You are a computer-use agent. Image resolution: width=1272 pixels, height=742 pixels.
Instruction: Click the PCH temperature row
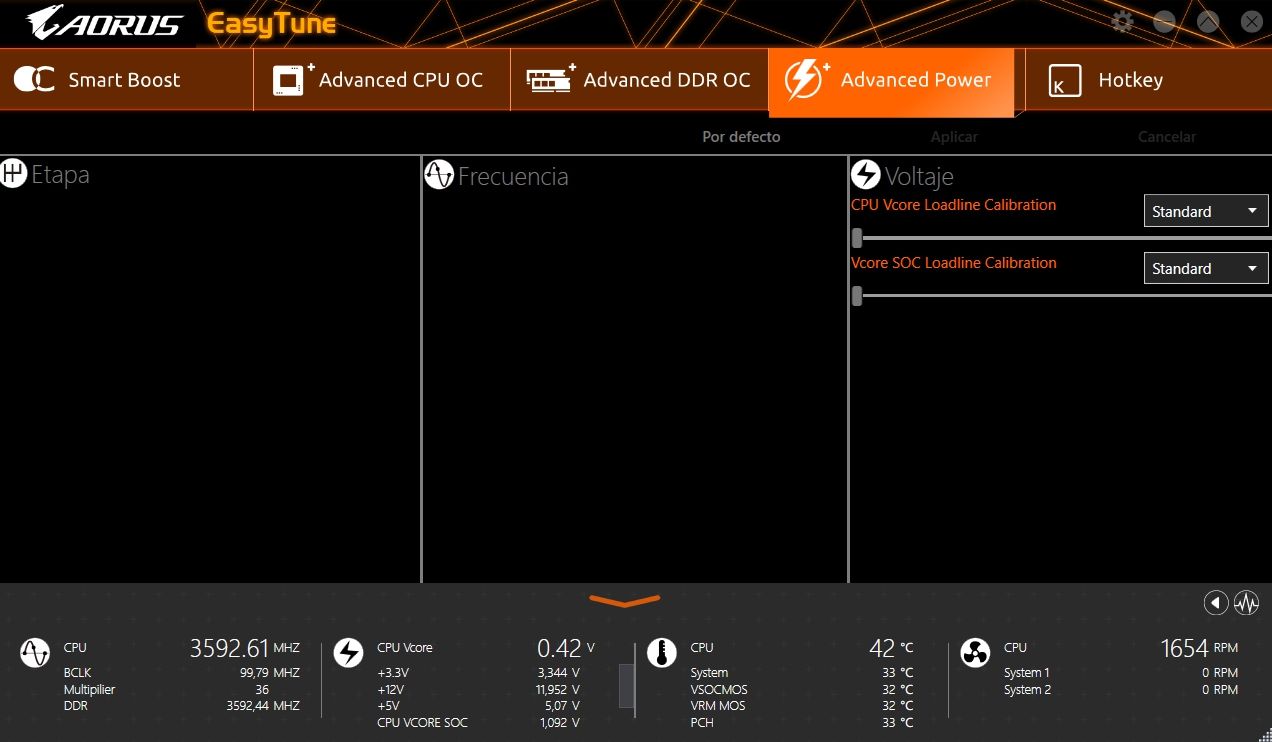tap(802, 722)
